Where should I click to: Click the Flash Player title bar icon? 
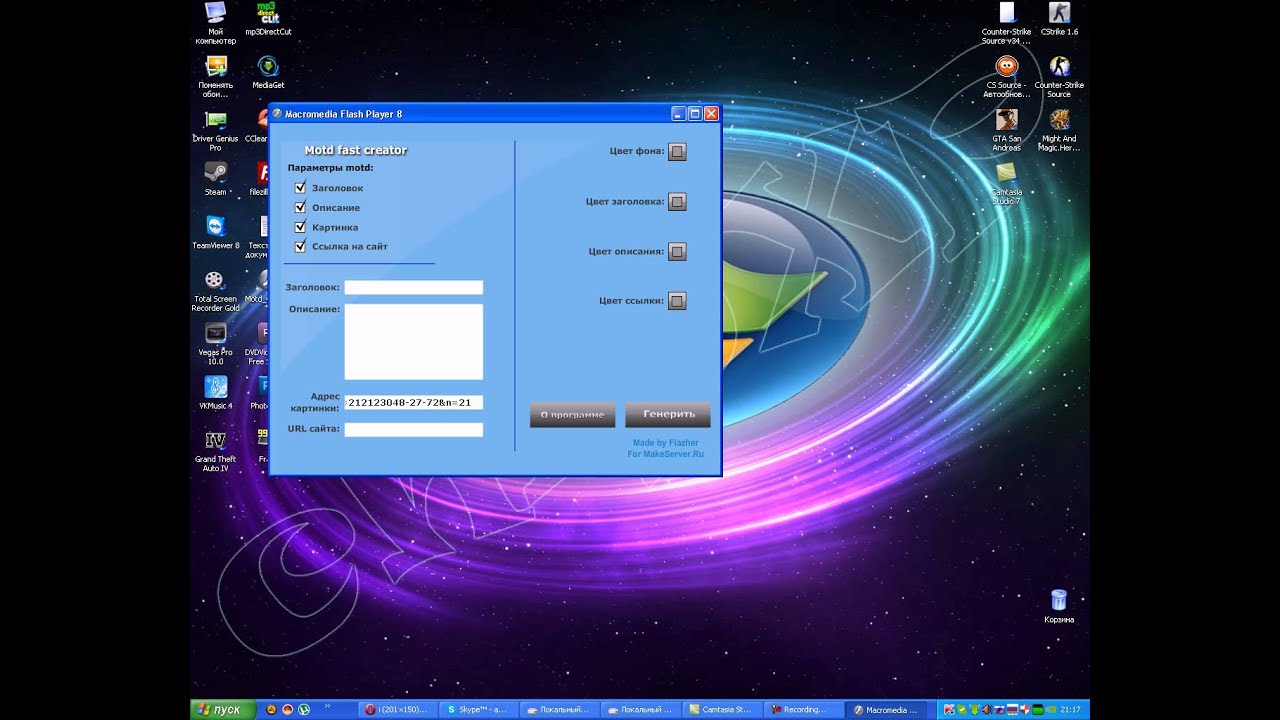277,114
